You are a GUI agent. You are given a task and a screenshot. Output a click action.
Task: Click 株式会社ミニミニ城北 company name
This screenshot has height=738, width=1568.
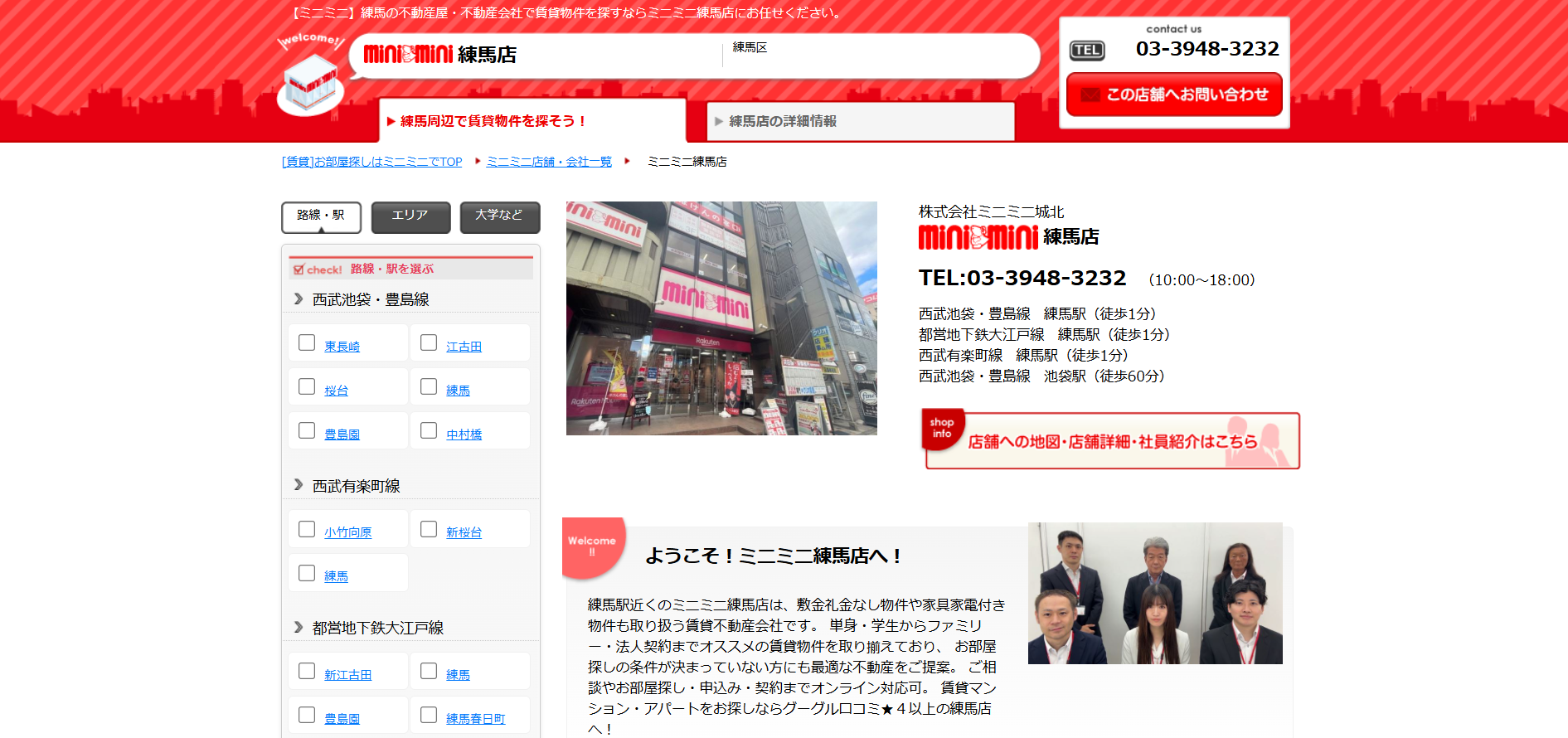tap(991, 212)
